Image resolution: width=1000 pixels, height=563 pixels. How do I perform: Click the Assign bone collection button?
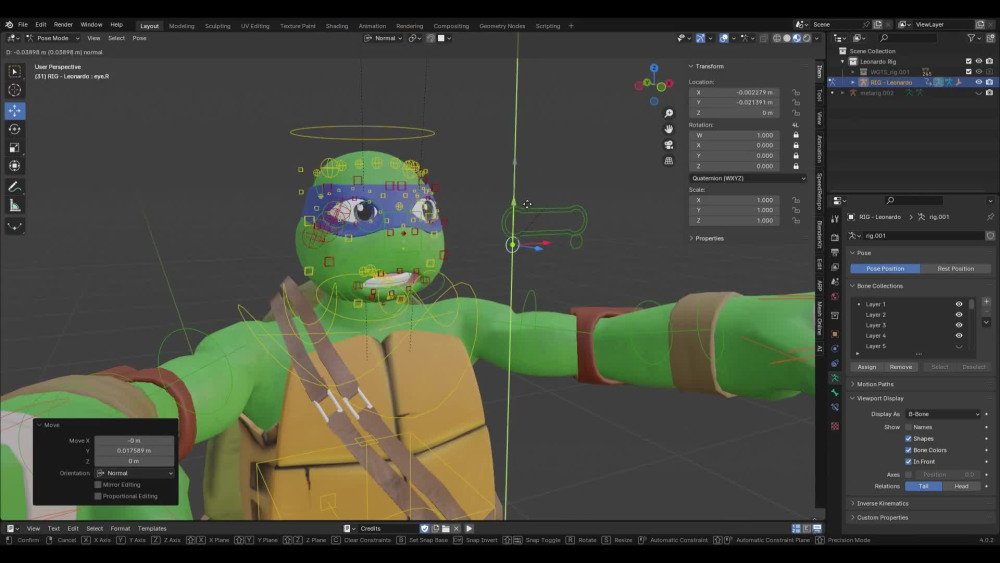pos(866,367)
